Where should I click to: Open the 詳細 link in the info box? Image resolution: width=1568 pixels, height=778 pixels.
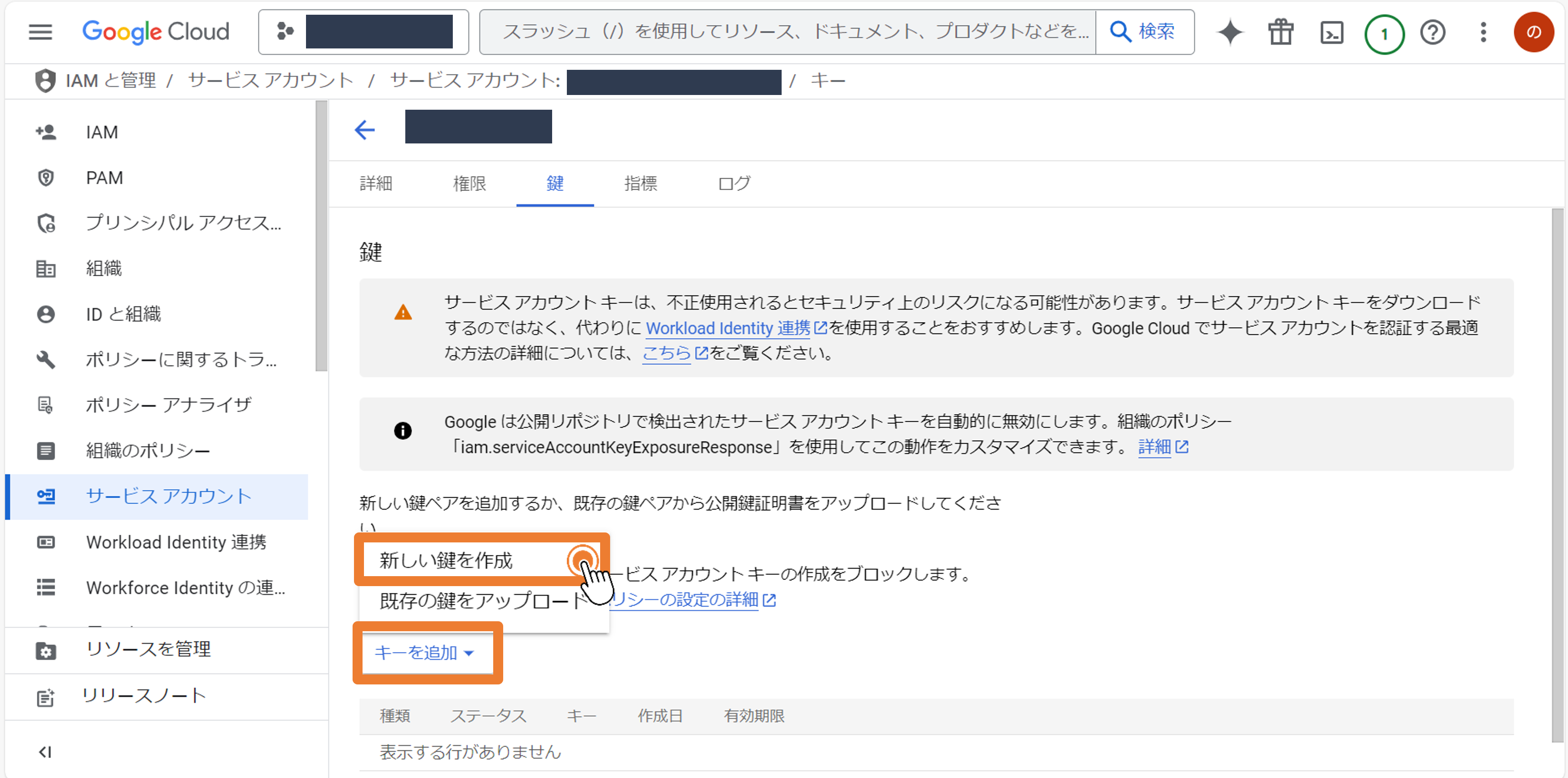click(1163, 448)
